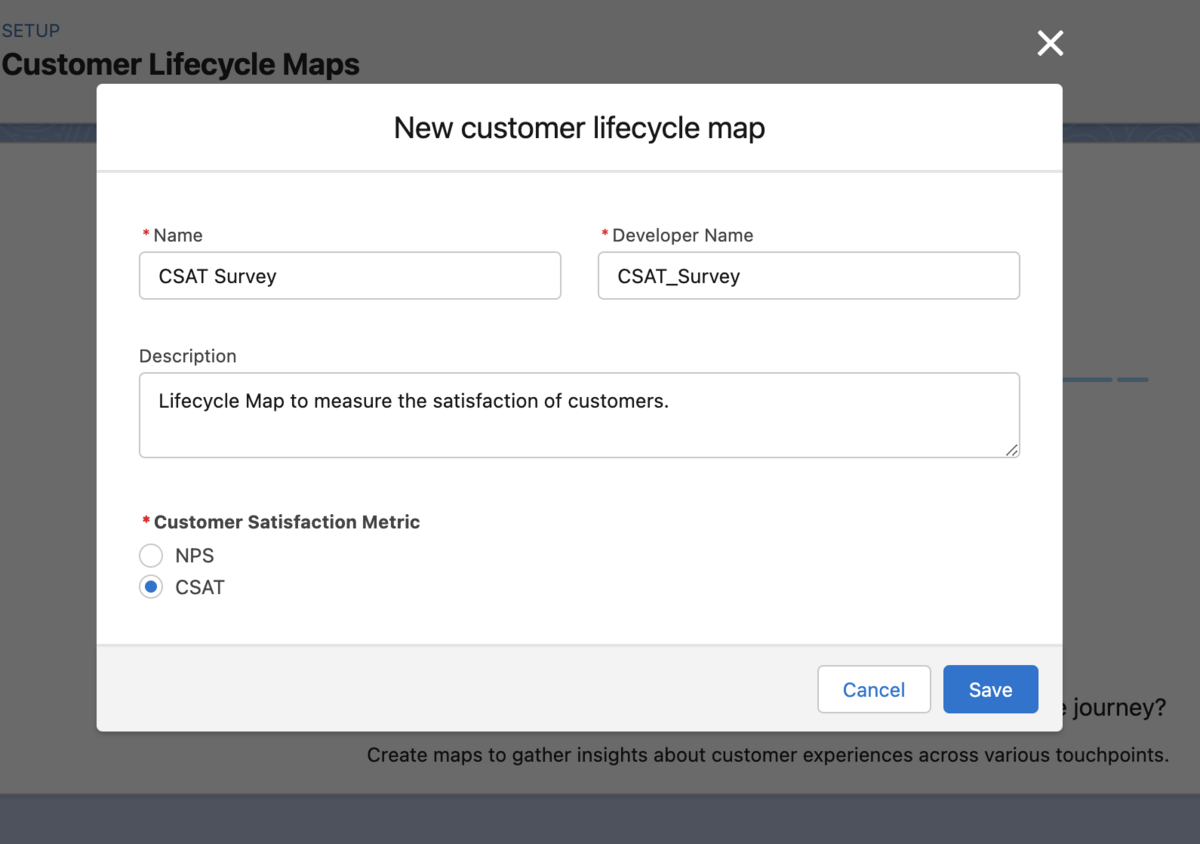Image resolution: width=1200 pixels, height=844 pixels.
Task: Select the CSAT satisfaction metric
Action: [150, 587]
